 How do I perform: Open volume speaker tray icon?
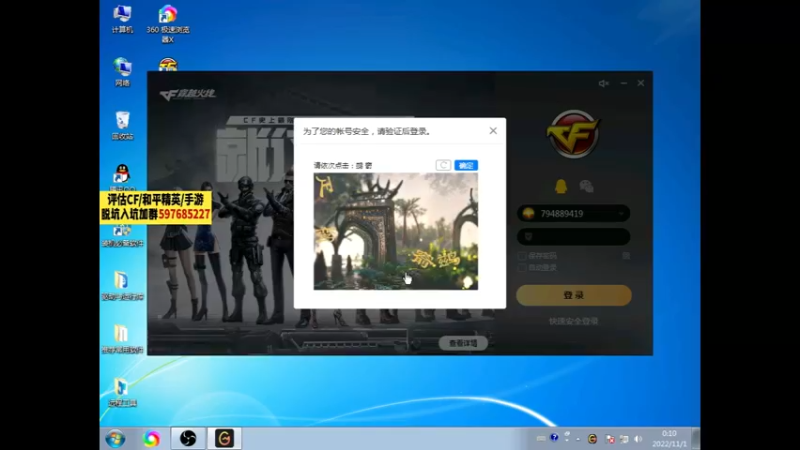coord(638,439)
